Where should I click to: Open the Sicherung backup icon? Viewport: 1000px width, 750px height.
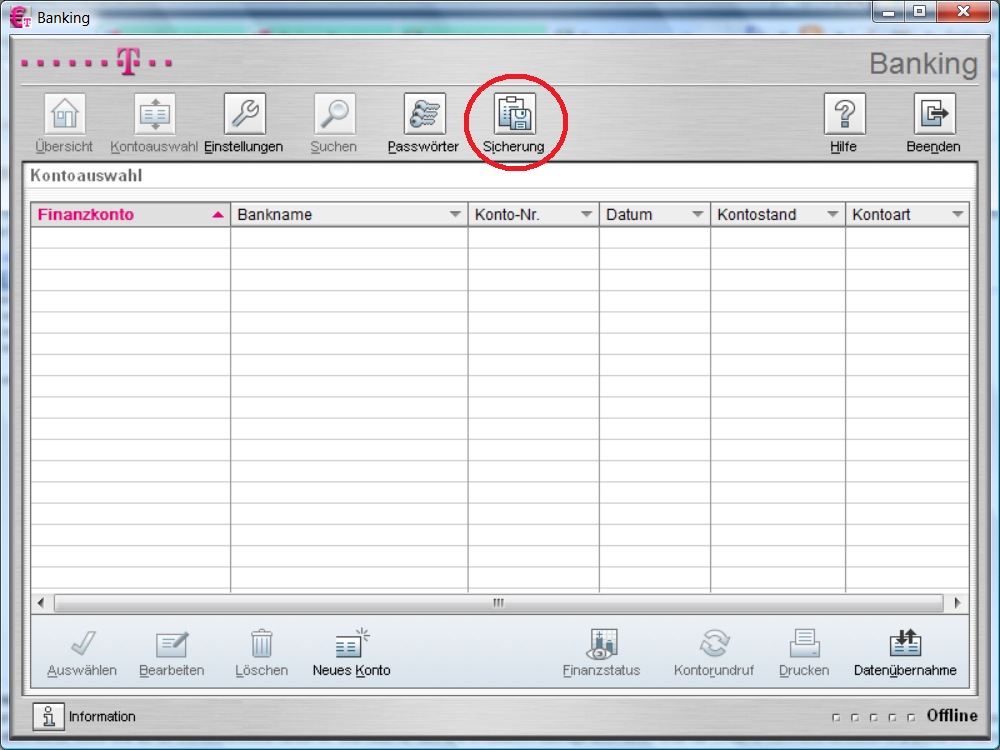[x=515, y=115]
